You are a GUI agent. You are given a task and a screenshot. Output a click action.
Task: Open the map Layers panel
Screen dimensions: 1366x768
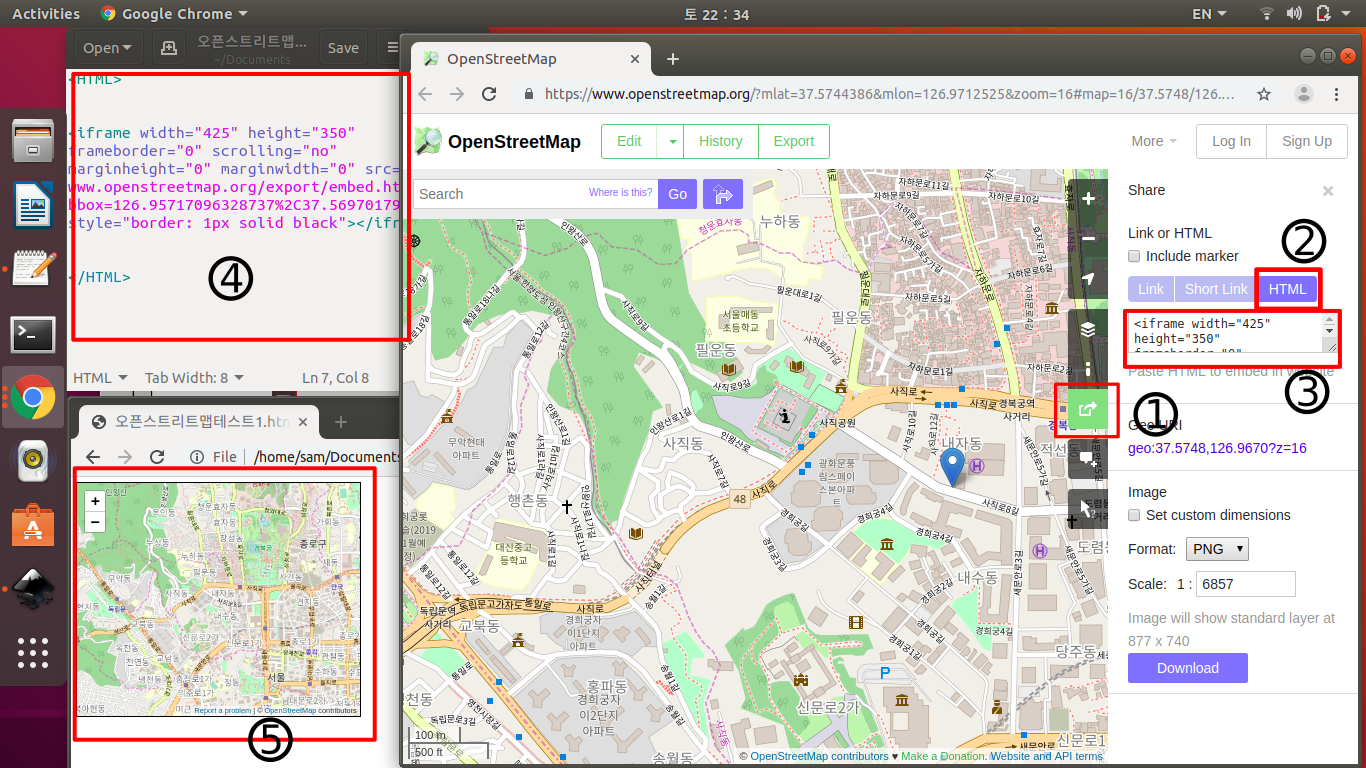pos(1088,329)
